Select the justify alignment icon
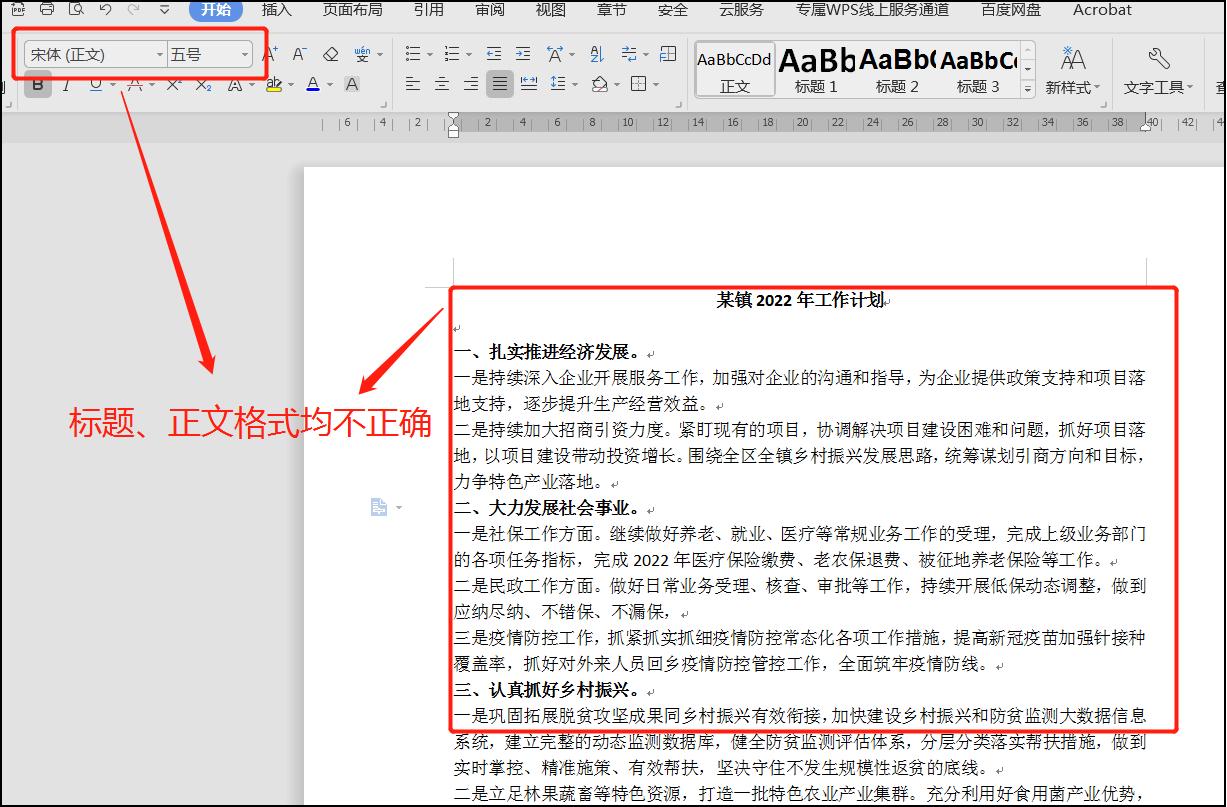Viewport: 1227px width, 807px height. click(x=500, y=84)
